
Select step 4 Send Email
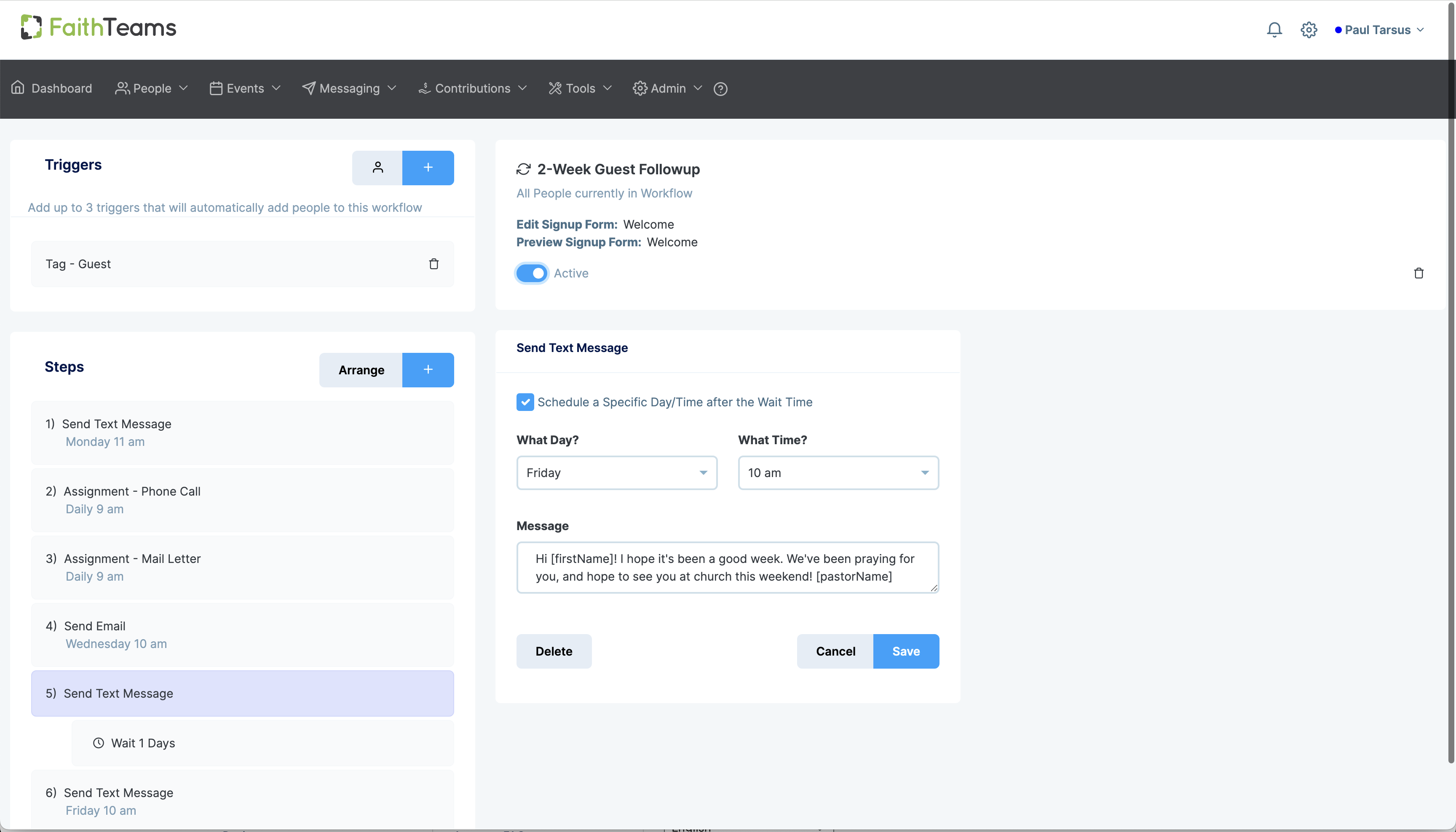pyautogui.click(x=242, y=634)
